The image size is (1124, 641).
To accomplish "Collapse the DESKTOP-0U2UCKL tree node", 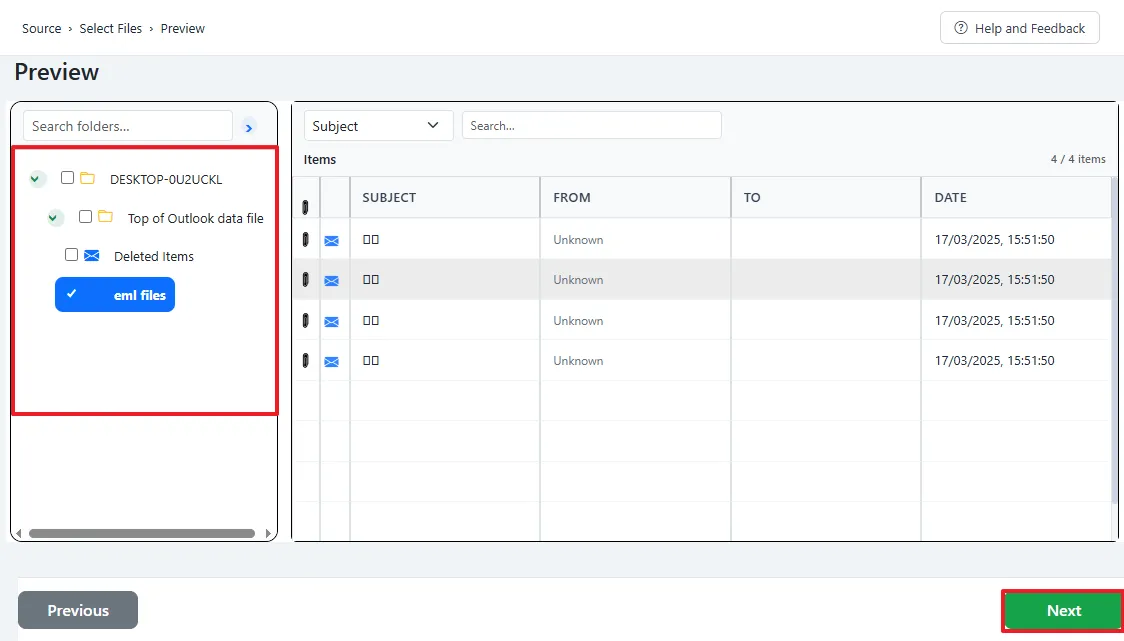I will pos(36,179).
